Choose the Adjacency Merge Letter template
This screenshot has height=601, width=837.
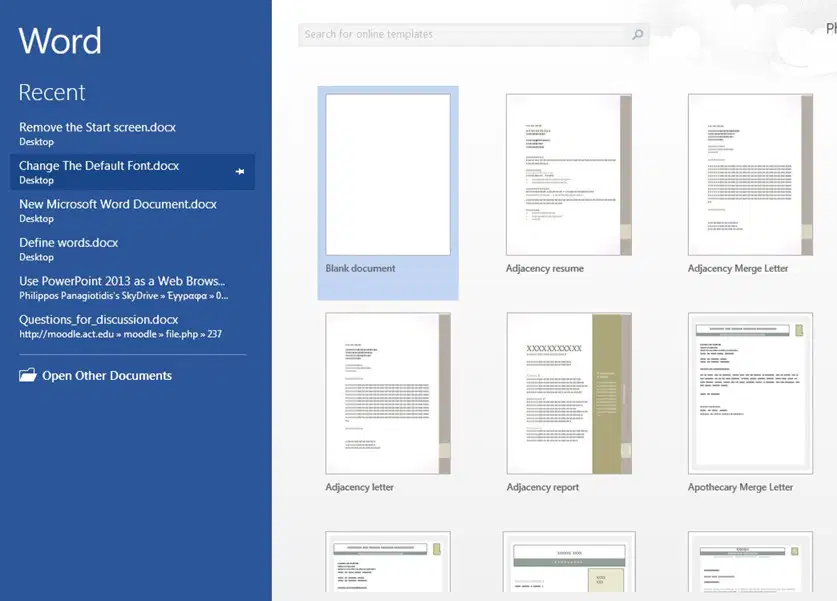[751, 175]
